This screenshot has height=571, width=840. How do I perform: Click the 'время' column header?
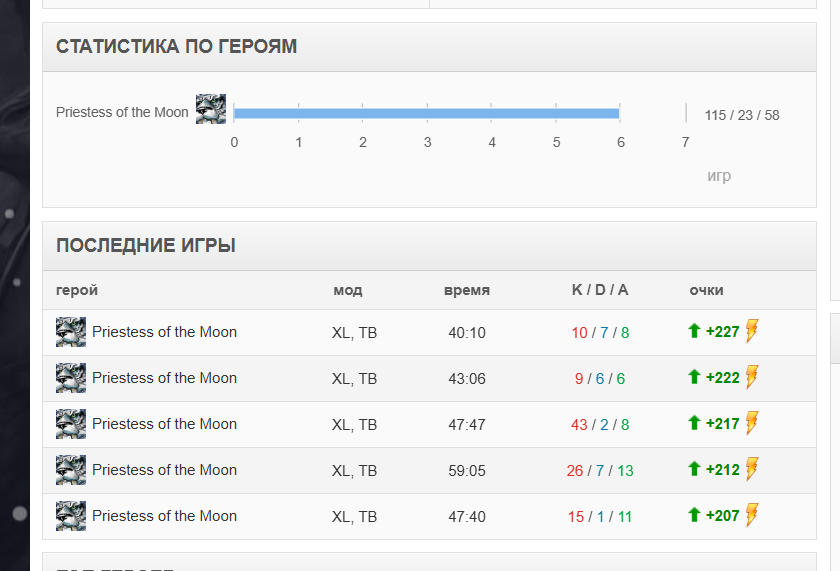point(467,290)
